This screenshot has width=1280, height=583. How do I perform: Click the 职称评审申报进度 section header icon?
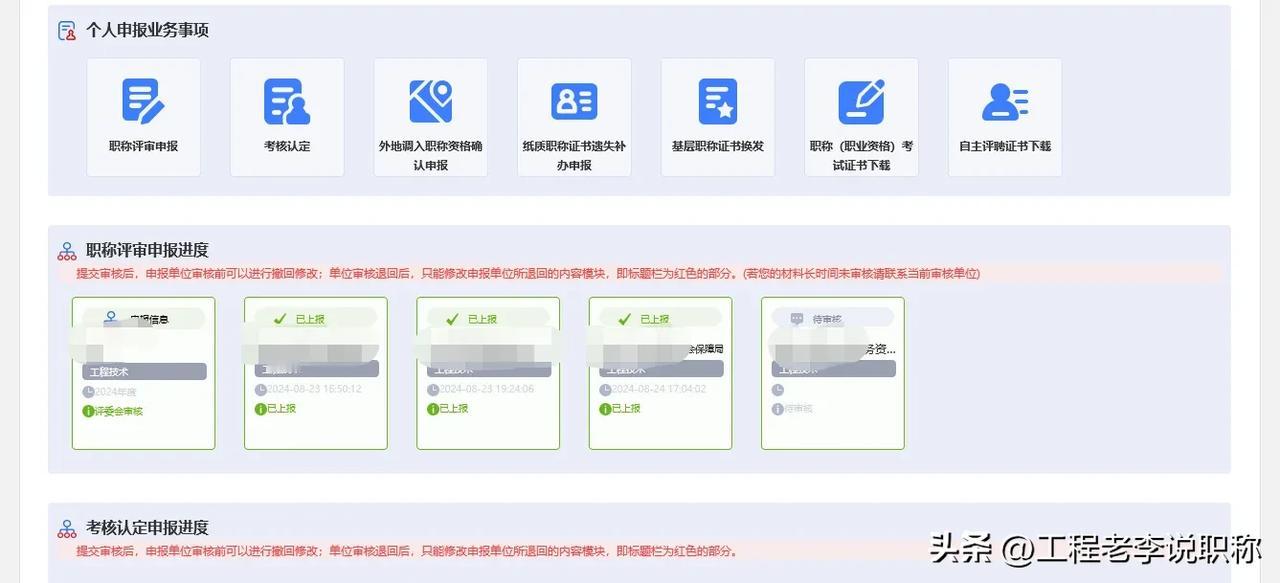[x=67, y=251]
